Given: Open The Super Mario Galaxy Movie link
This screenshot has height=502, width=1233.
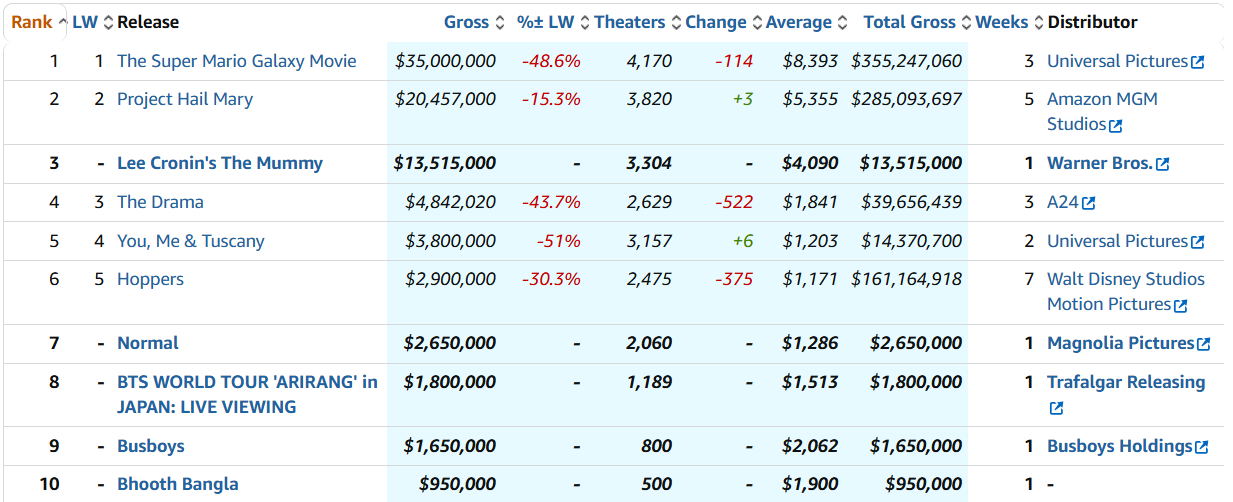Looking at the screenshot, I should pyautogui.click(x=236, y=61).
